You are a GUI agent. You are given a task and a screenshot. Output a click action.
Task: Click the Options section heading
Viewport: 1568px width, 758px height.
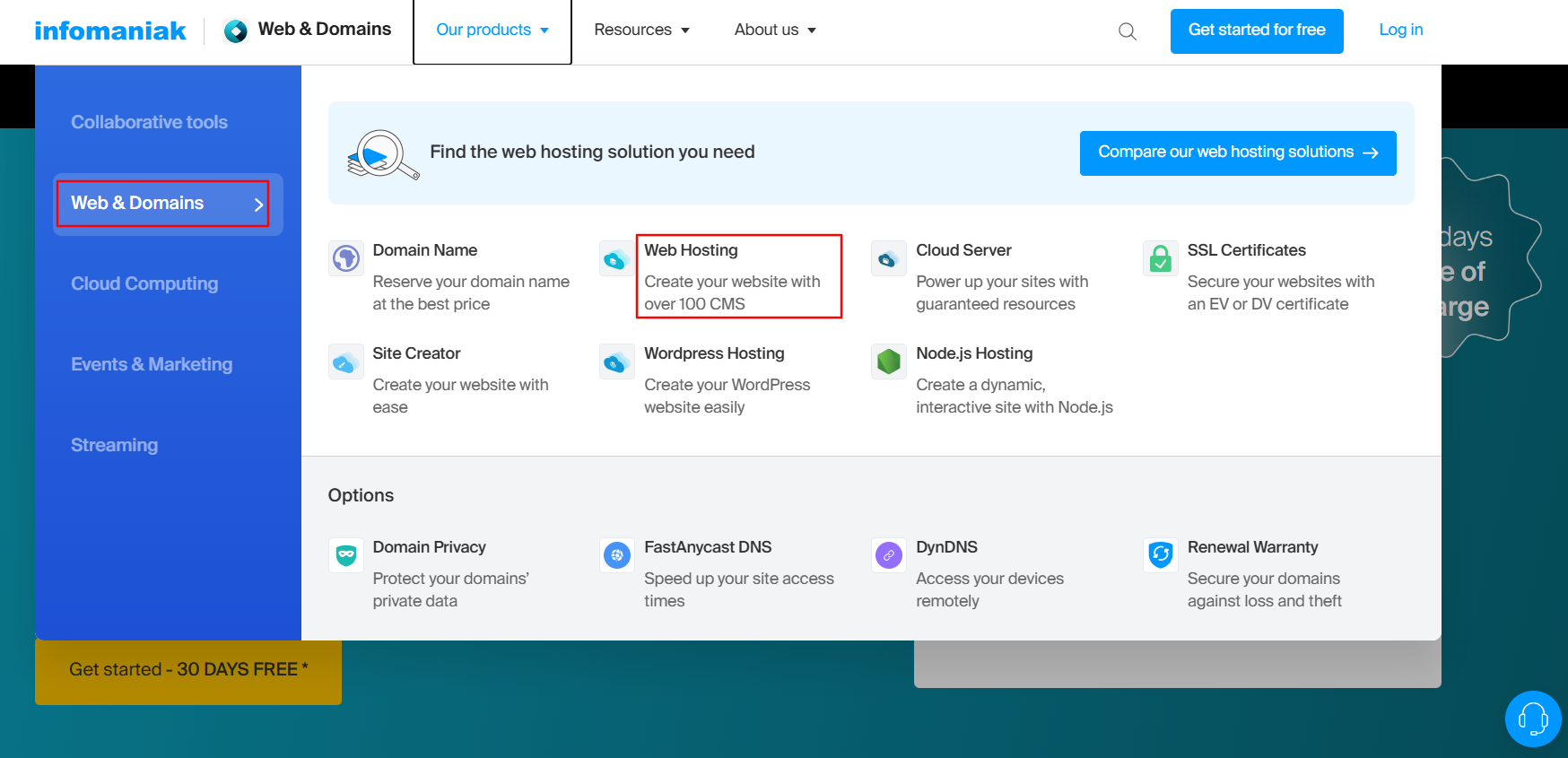361,495
